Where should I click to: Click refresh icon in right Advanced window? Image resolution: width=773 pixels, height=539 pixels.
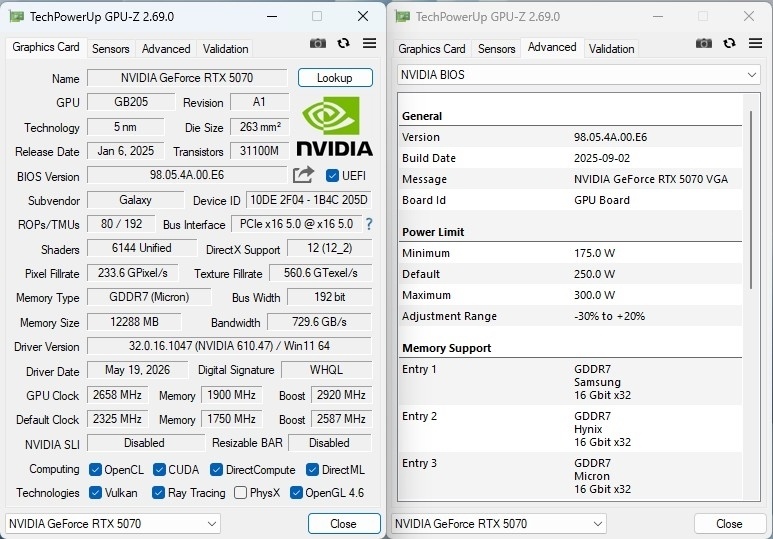(730, 43)
